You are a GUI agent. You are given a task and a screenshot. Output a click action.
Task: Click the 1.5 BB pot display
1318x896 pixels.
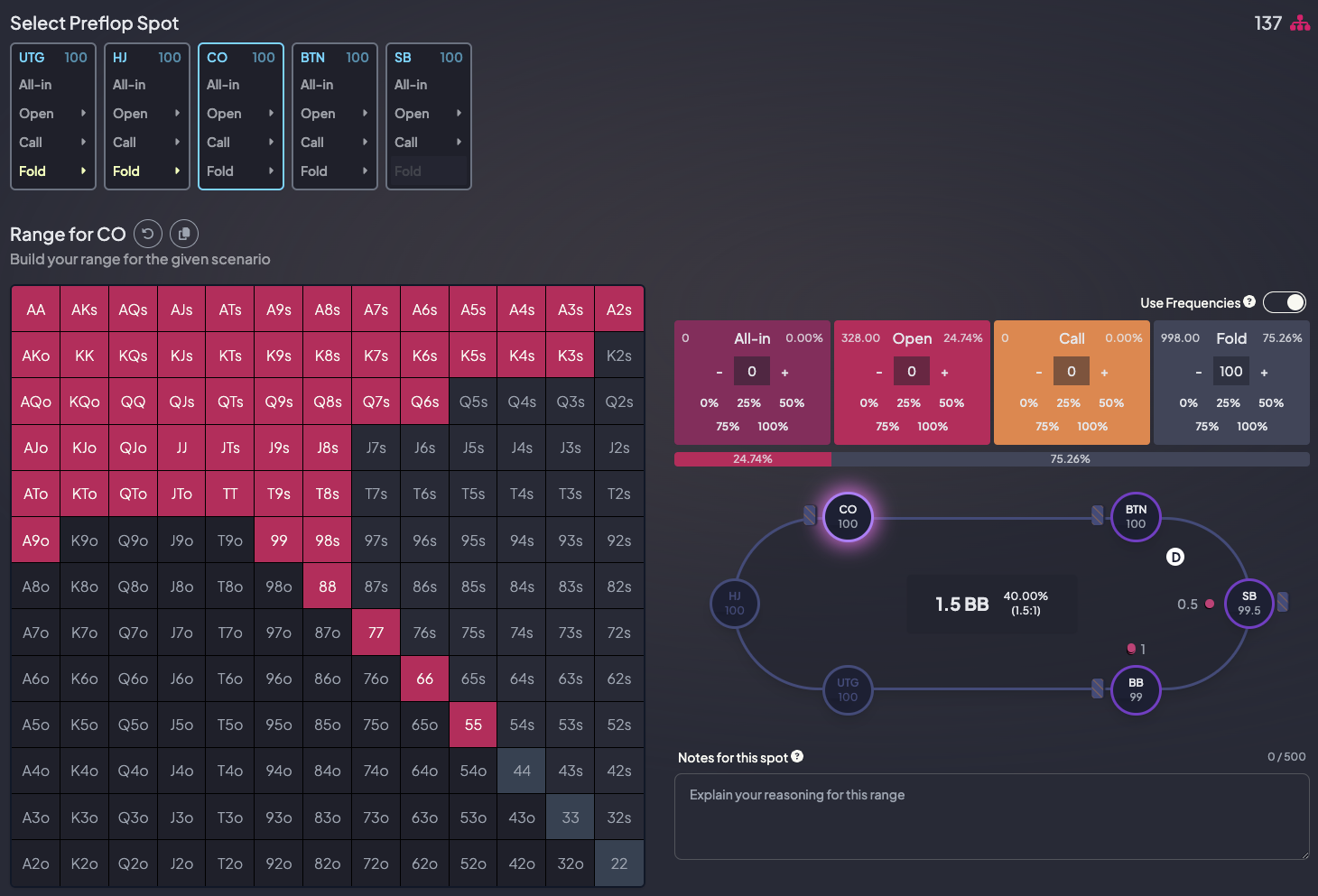tap(992, 604)
